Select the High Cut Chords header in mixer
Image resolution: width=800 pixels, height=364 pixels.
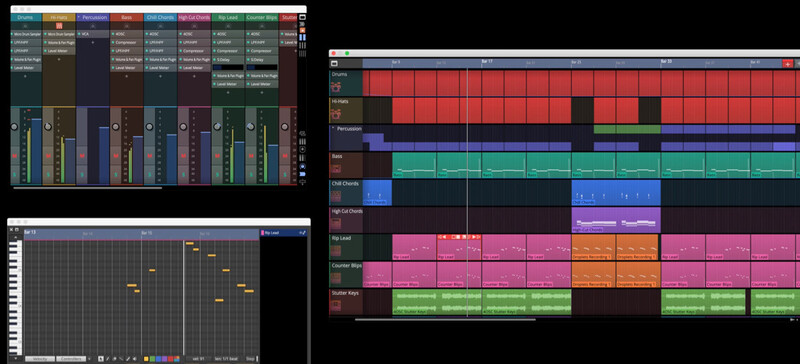(x=194, y=17)
